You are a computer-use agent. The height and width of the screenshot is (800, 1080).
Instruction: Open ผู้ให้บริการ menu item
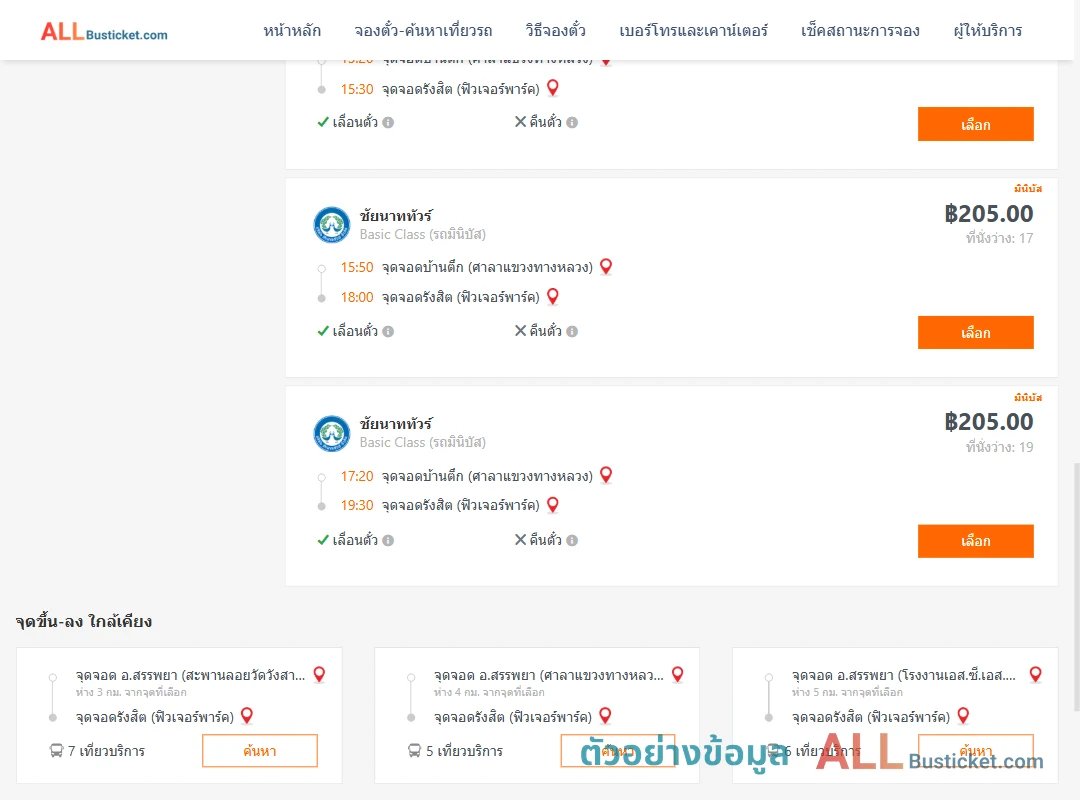(x=987, y=30)
